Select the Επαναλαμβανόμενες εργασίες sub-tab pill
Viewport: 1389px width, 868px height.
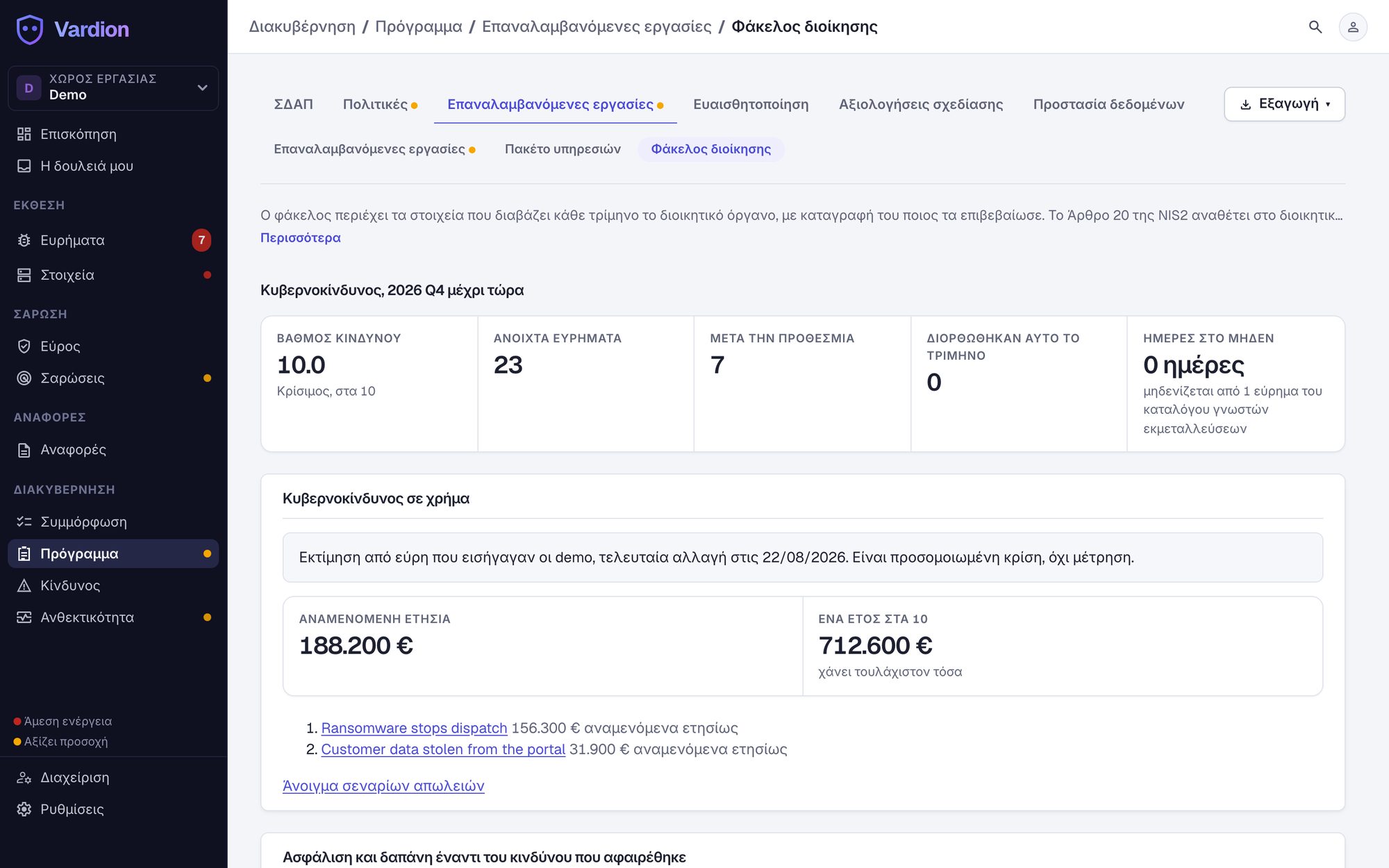374,149
